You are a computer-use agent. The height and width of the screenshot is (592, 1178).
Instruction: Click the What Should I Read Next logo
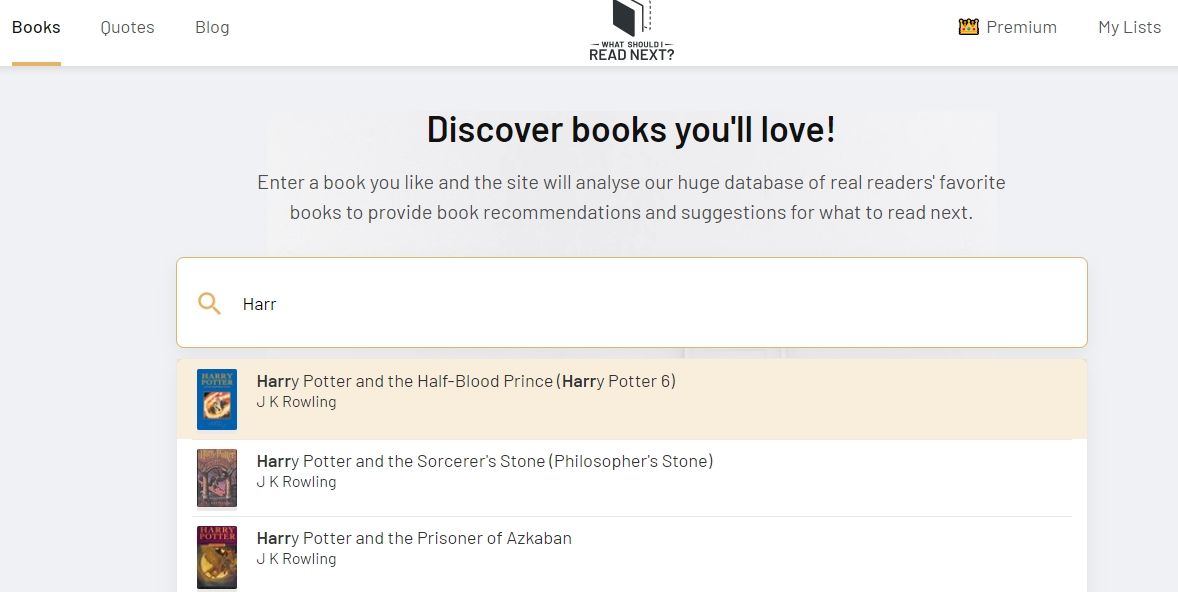631,32
